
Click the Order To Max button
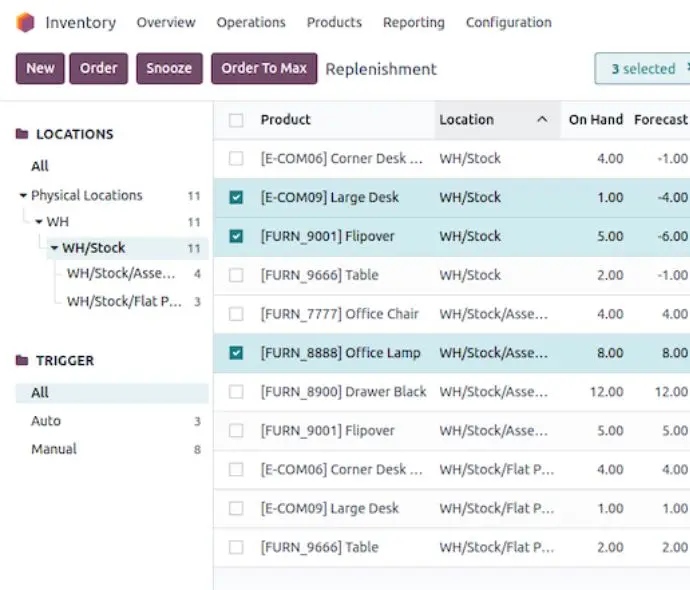pyautogui.click(x=264, y=68)
